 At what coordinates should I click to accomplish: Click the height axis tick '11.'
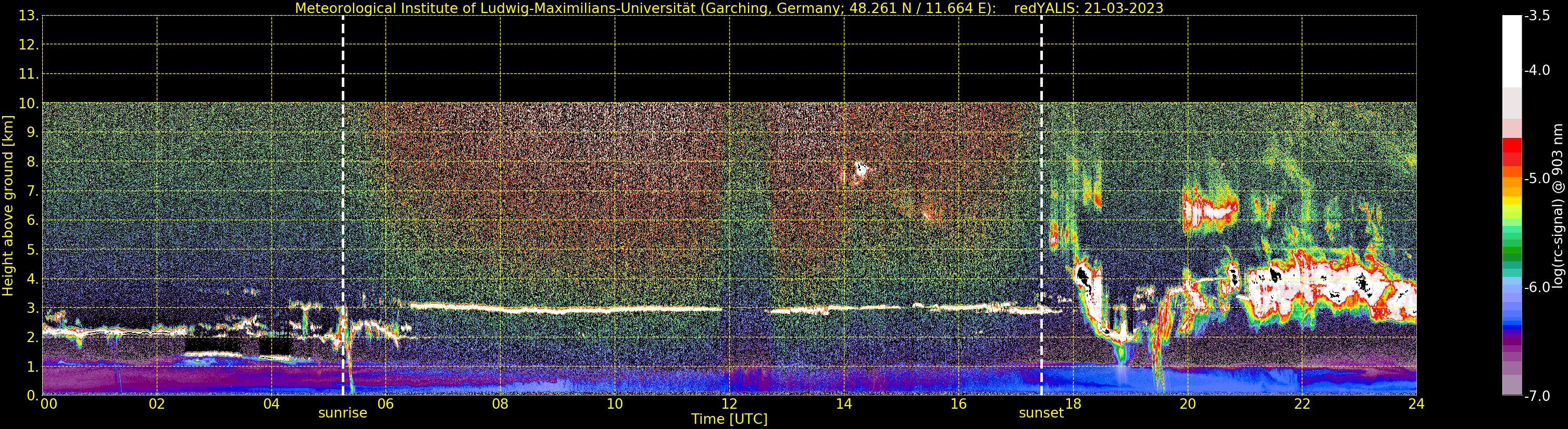pos(29,74)
